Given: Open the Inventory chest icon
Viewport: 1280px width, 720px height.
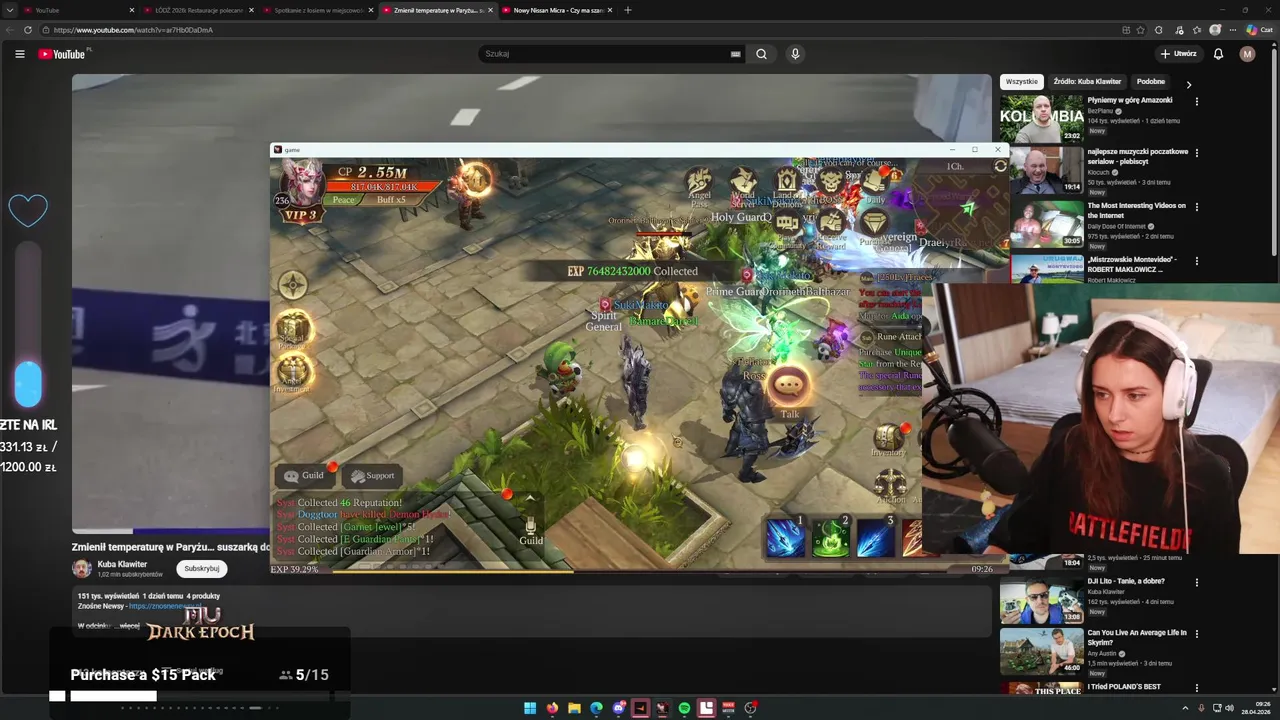Looking at the screenshot, I should coord(888,437).
